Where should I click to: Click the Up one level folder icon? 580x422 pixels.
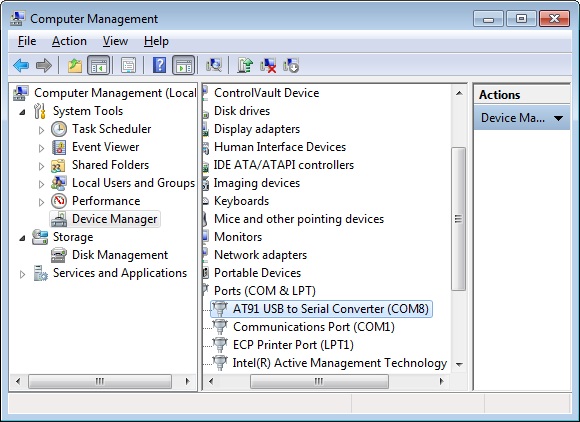75,65
